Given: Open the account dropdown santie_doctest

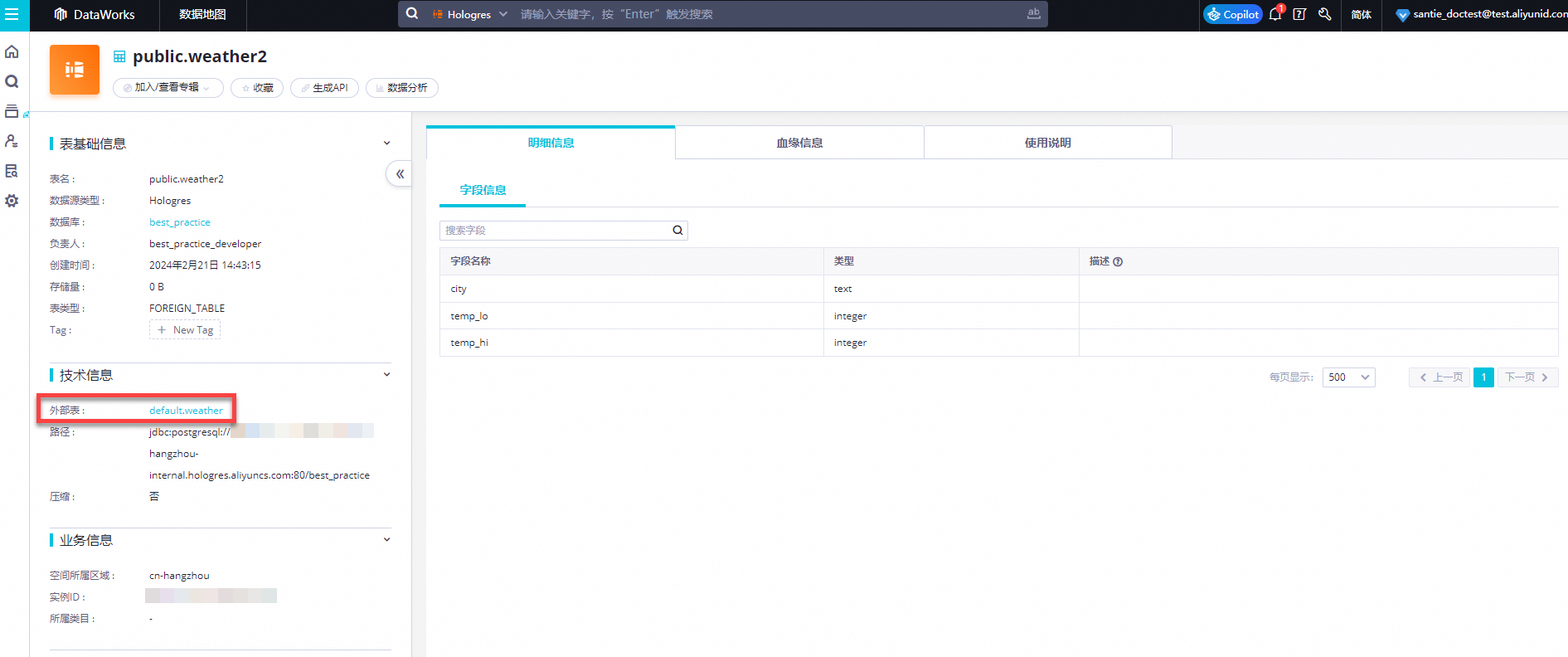Looking at the screenshot, I should pyautogui.click(x=1481, y=14).
